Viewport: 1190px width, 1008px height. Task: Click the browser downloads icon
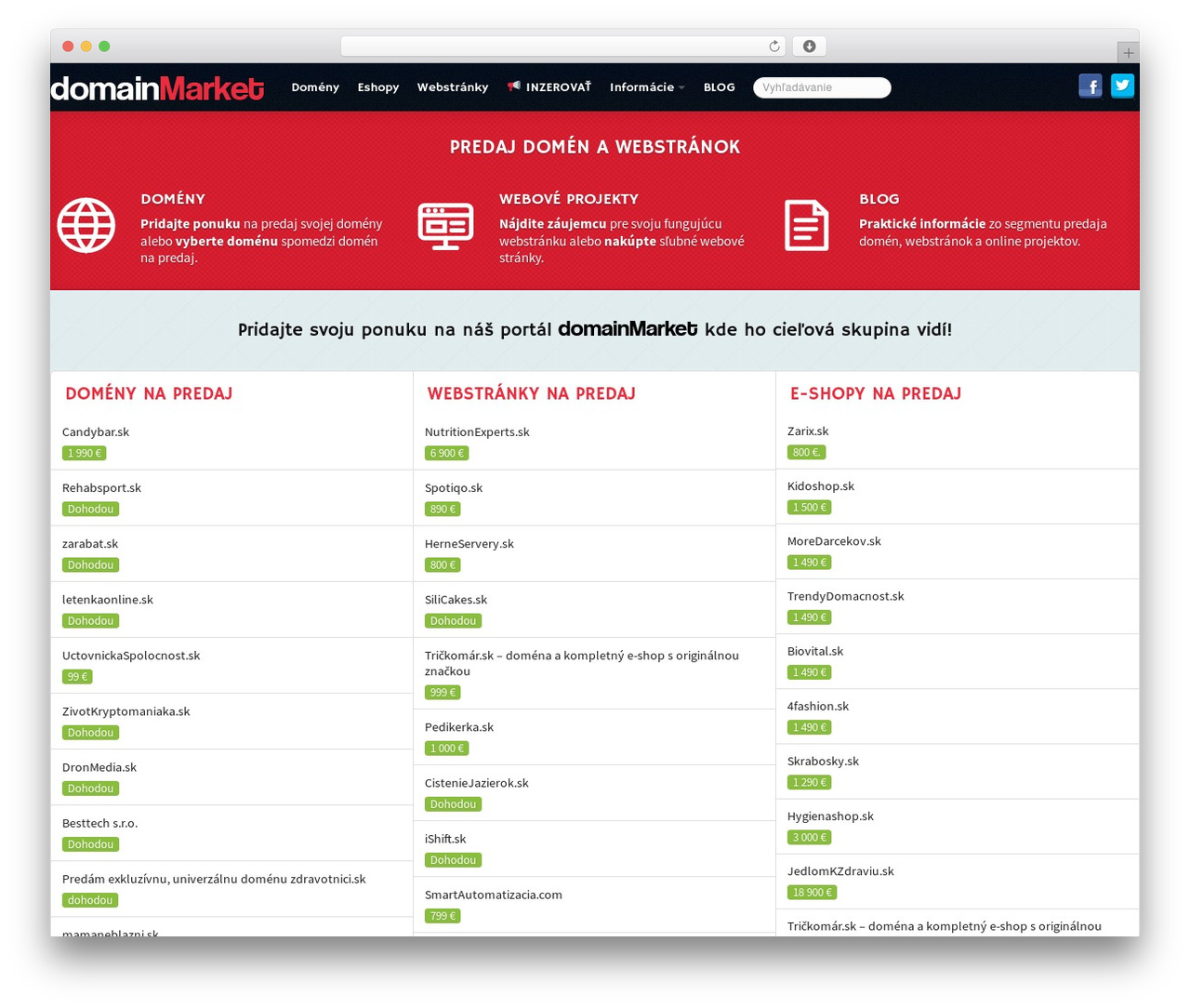coord(809,46)
